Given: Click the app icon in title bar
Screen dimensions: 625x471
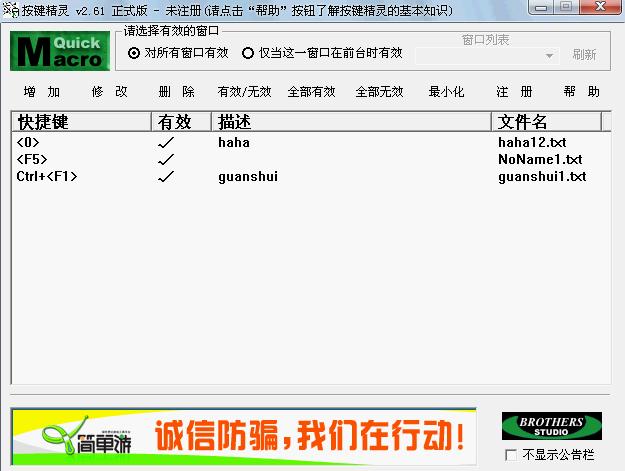Looking at the screenshot, I should point(11,9).
